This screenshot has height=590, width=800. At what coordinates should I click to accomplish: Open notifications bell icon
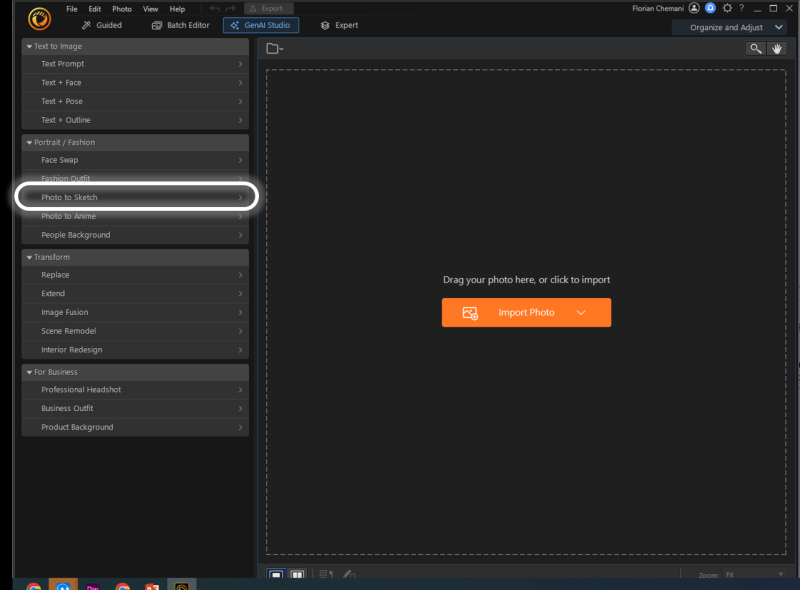click(x=710, y=8)
